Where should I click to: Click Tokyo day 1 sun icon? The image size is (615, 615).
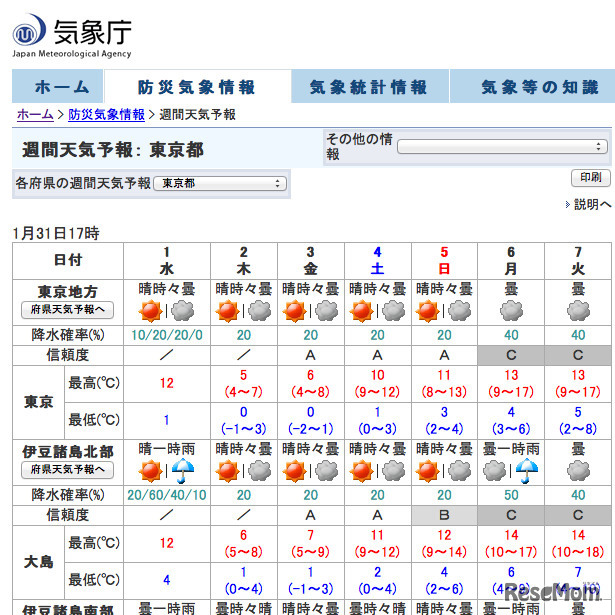[151, 311]
